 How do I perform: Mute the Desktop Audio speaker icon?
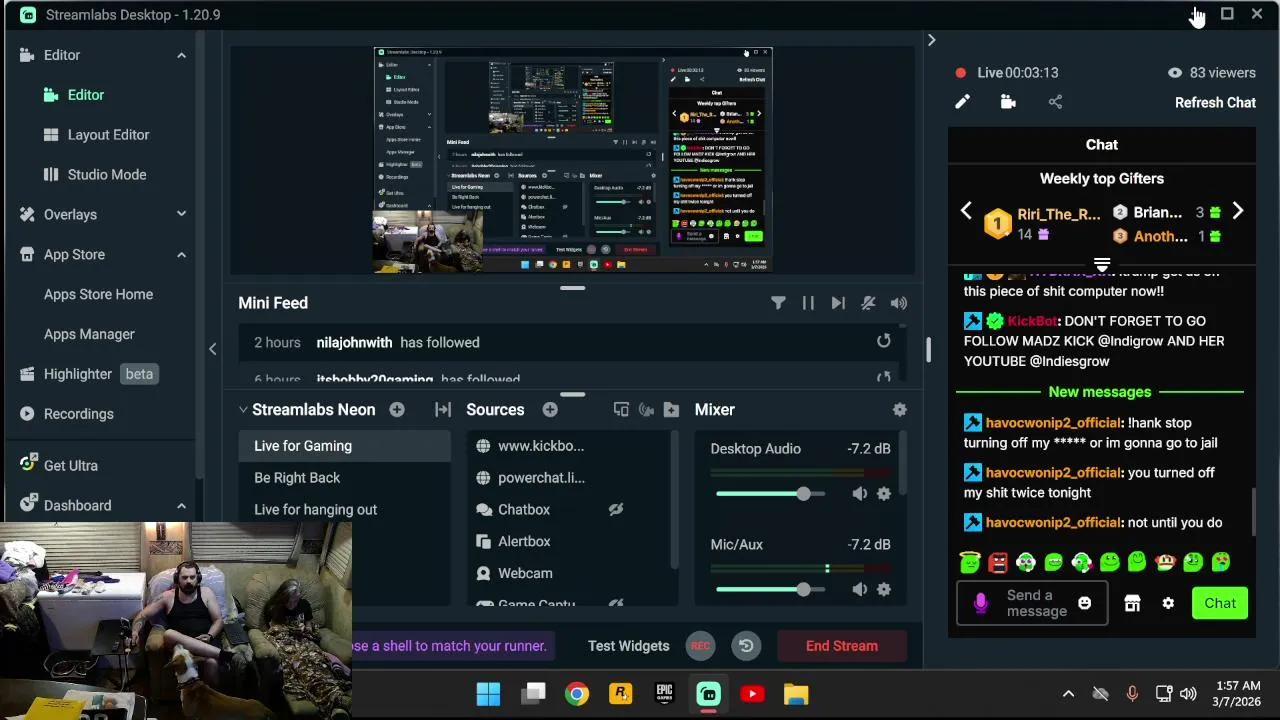click(x=860, y=494)
